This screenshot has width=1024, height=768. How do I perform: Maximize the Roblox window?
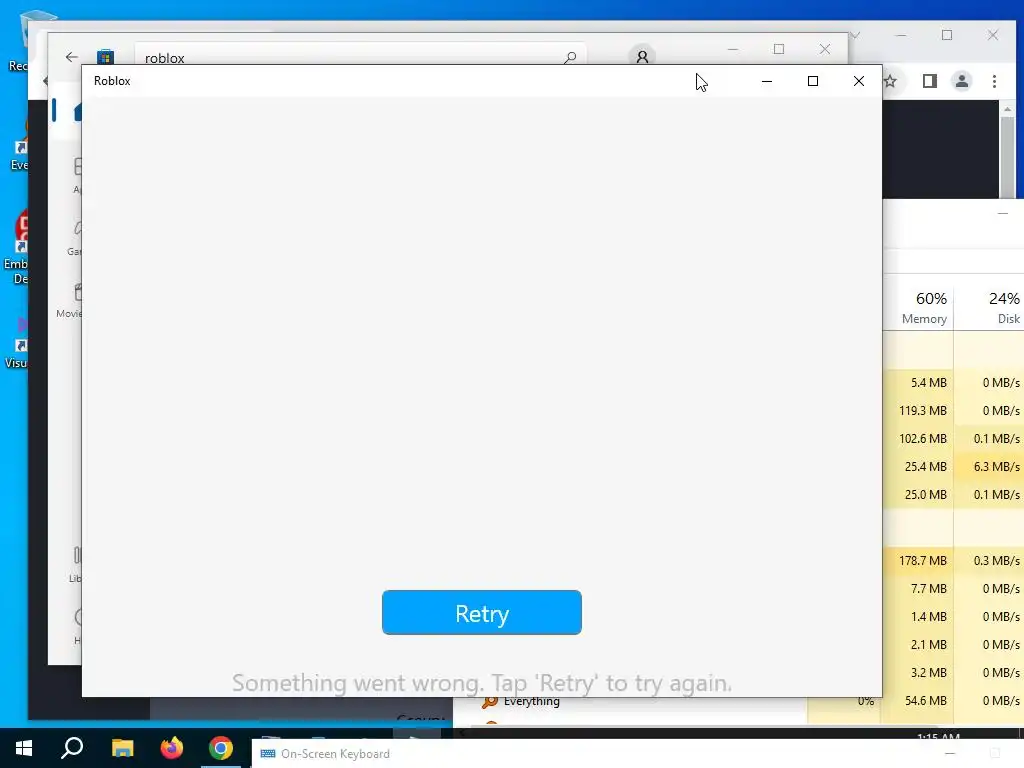coord(812,81)
